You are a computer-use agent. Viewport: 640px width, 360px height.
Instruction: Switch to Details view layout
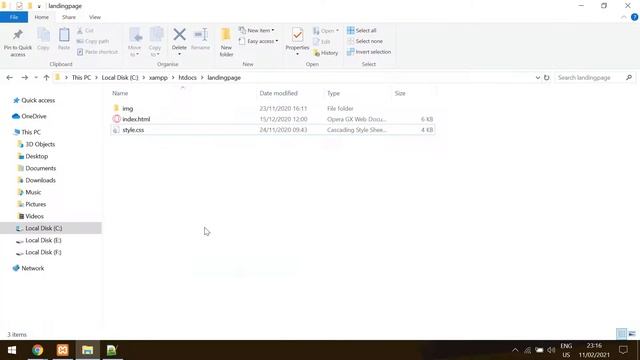(621, 334)
